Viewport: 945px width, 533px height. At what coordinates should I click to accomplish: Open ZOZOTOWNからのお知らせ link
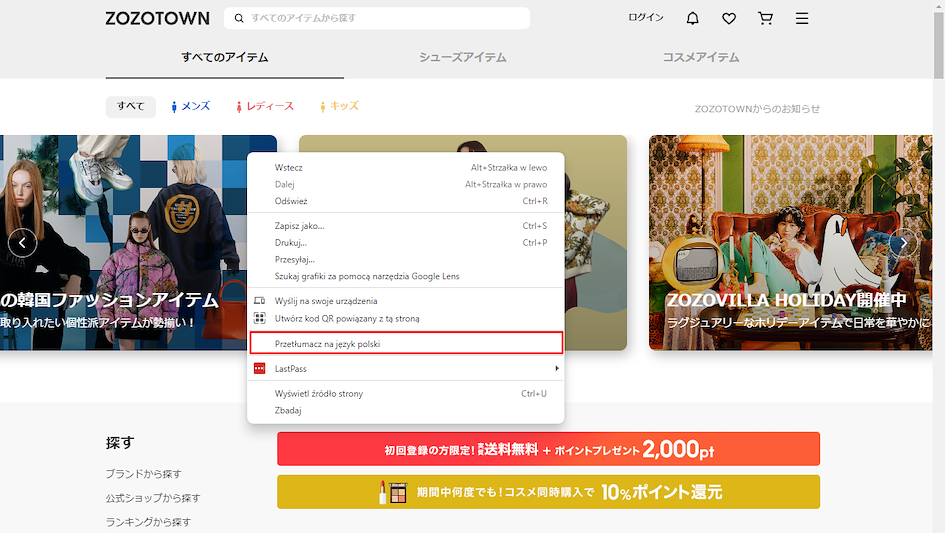[x=757, y=109]
